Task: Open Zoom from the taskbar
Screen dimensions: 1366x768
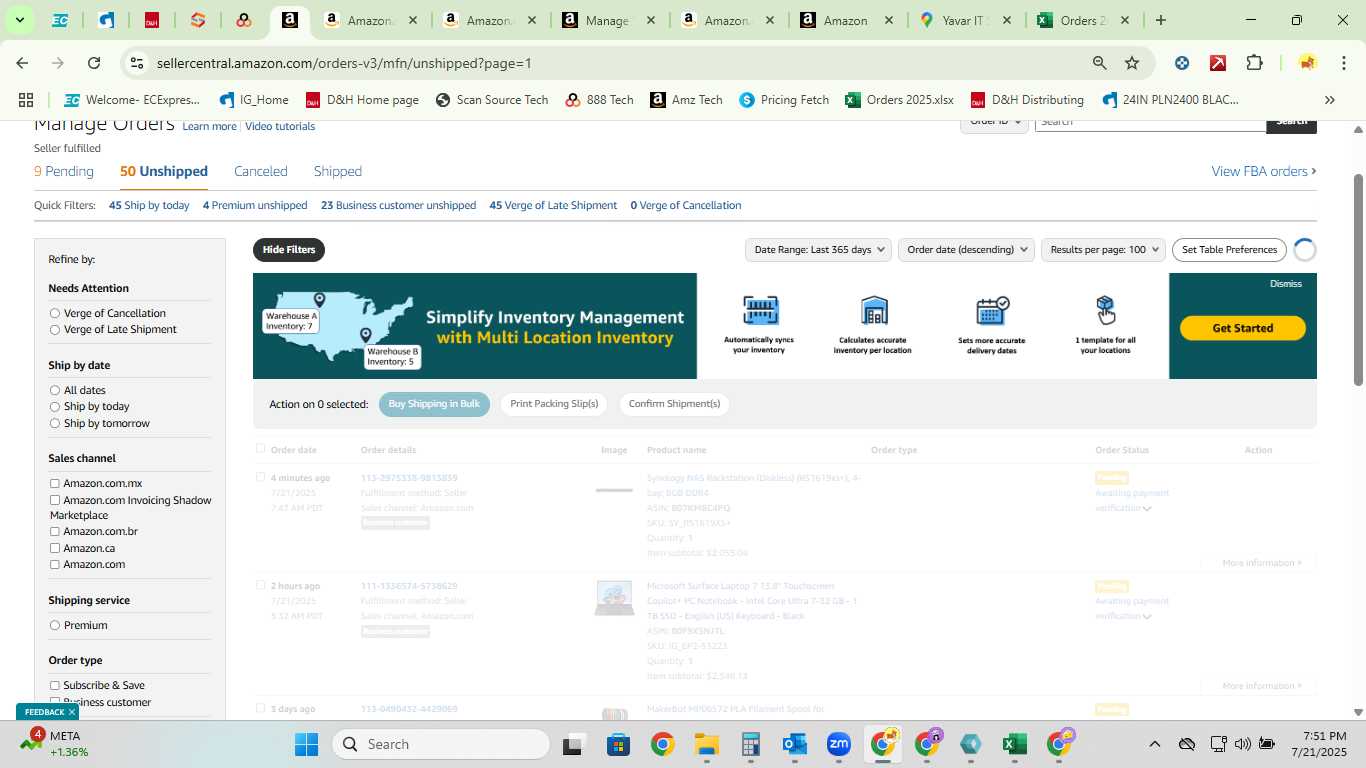Action: coord(839,744)
